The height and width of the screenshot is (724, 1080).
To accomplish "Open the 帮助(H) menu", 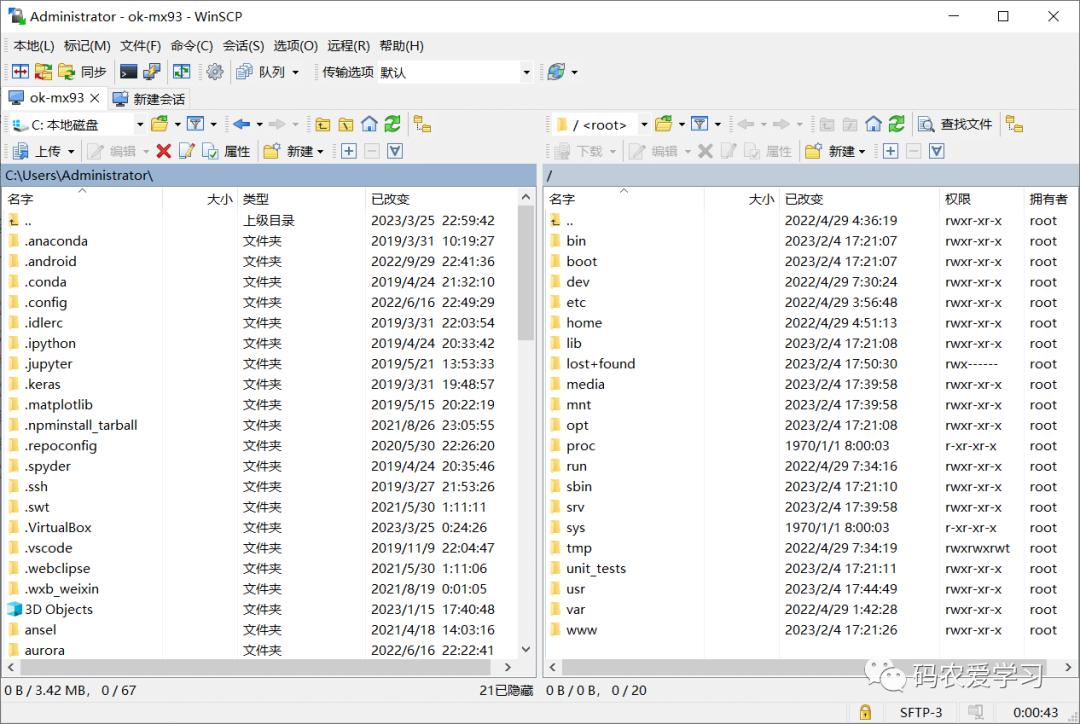I will coord(402,45).
